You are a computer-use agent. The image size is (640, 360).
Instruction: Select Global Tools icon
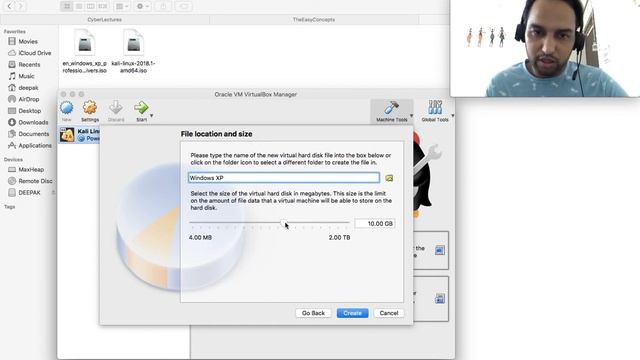pos(435,107)
